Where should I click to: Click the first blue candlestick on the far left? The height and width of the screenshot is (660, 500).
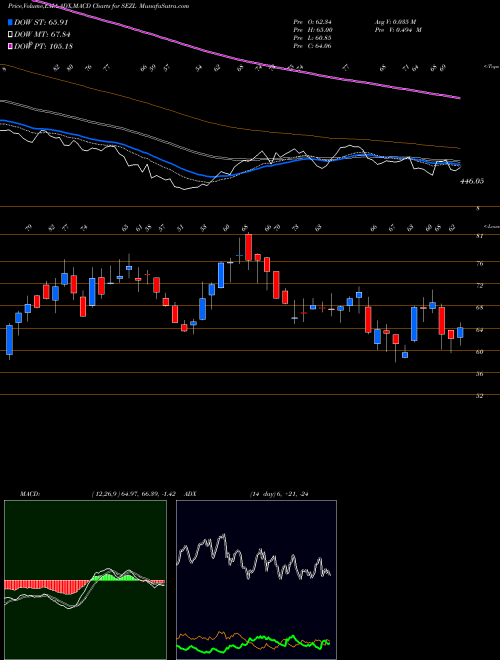(9, 339)
